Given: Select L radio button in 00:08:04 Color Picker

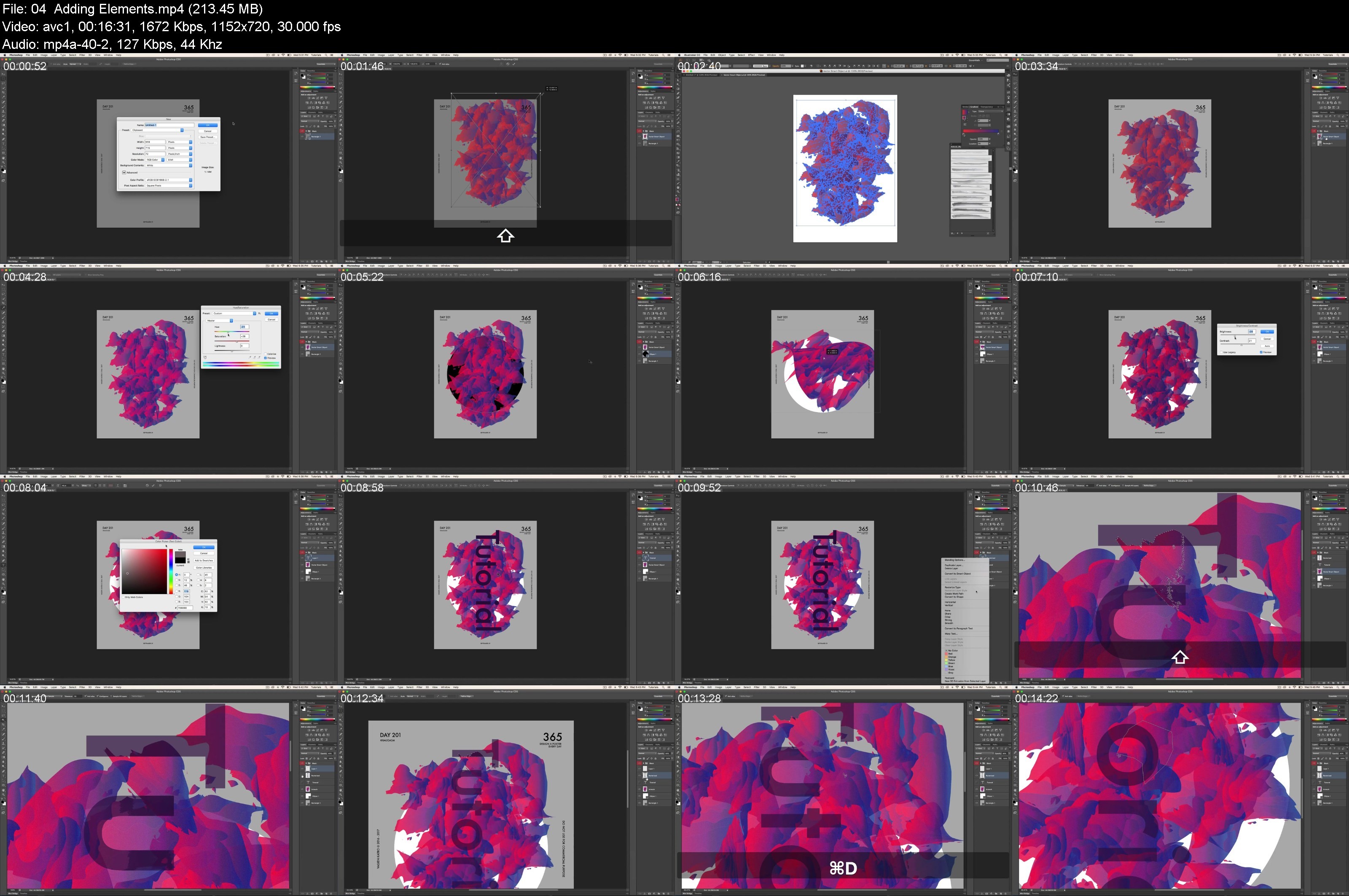Looking at the screenshot, I should point(199,575).
